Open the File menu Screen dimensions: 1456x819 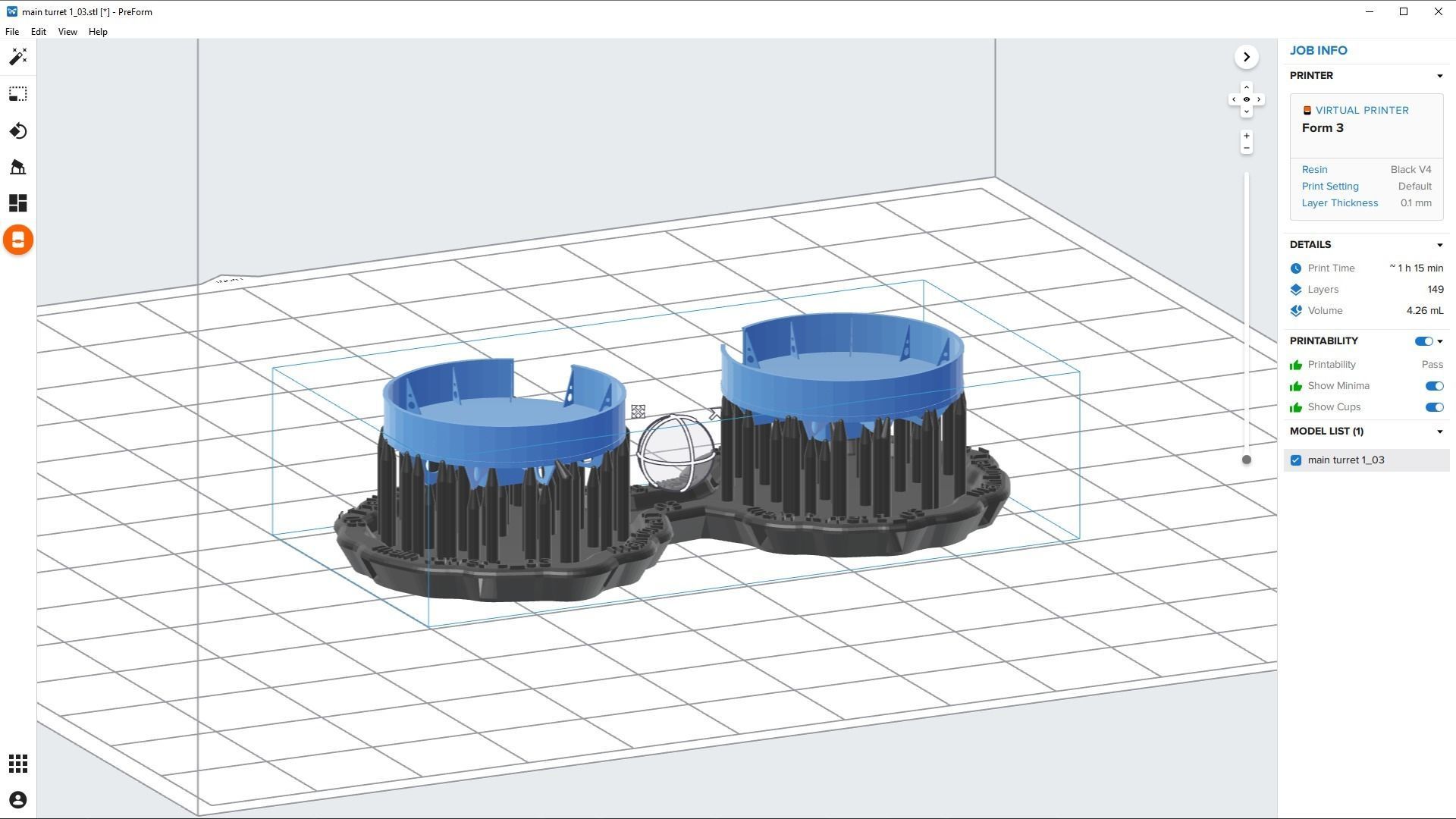(12, 32)
